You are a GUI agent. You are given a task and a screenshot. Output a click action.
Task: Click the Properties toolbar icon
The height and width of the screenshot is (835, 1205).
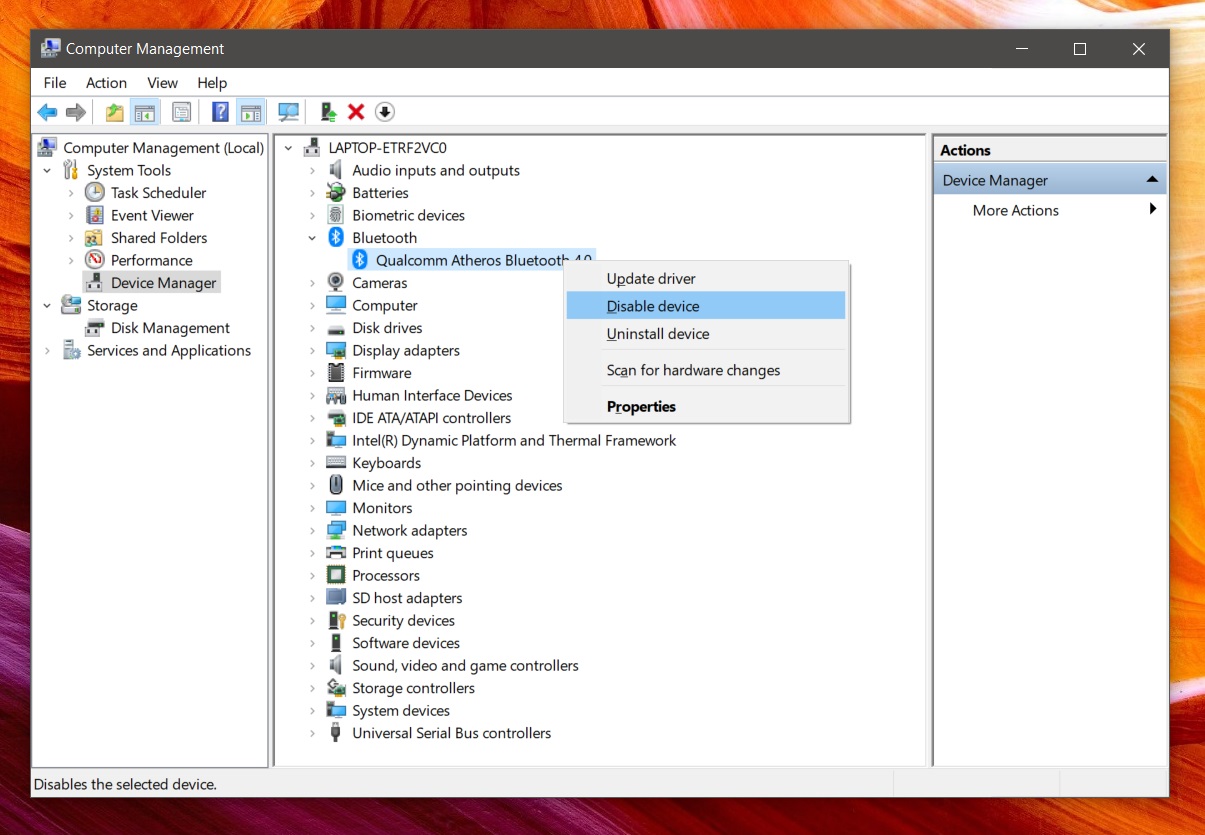click(x=182, y=112)
